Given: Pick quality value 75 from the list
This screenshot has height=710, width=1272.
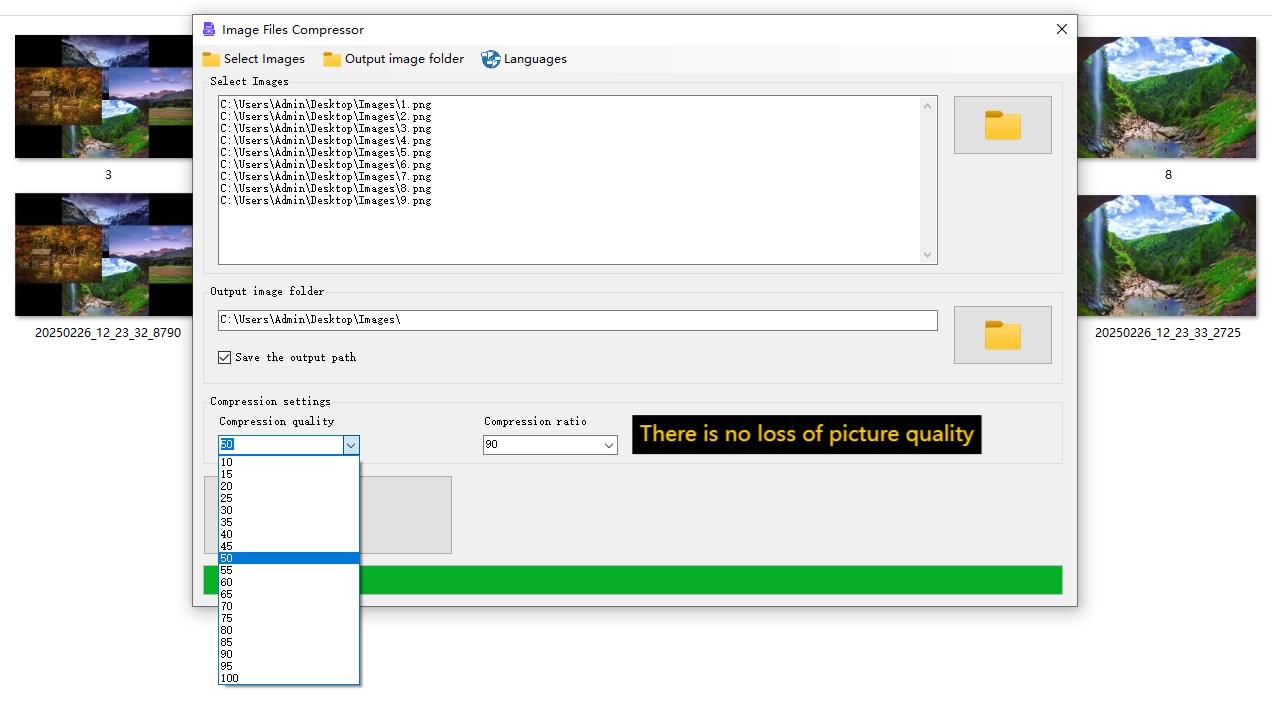Looking at the screenshot, I should [x=288, y=618].
